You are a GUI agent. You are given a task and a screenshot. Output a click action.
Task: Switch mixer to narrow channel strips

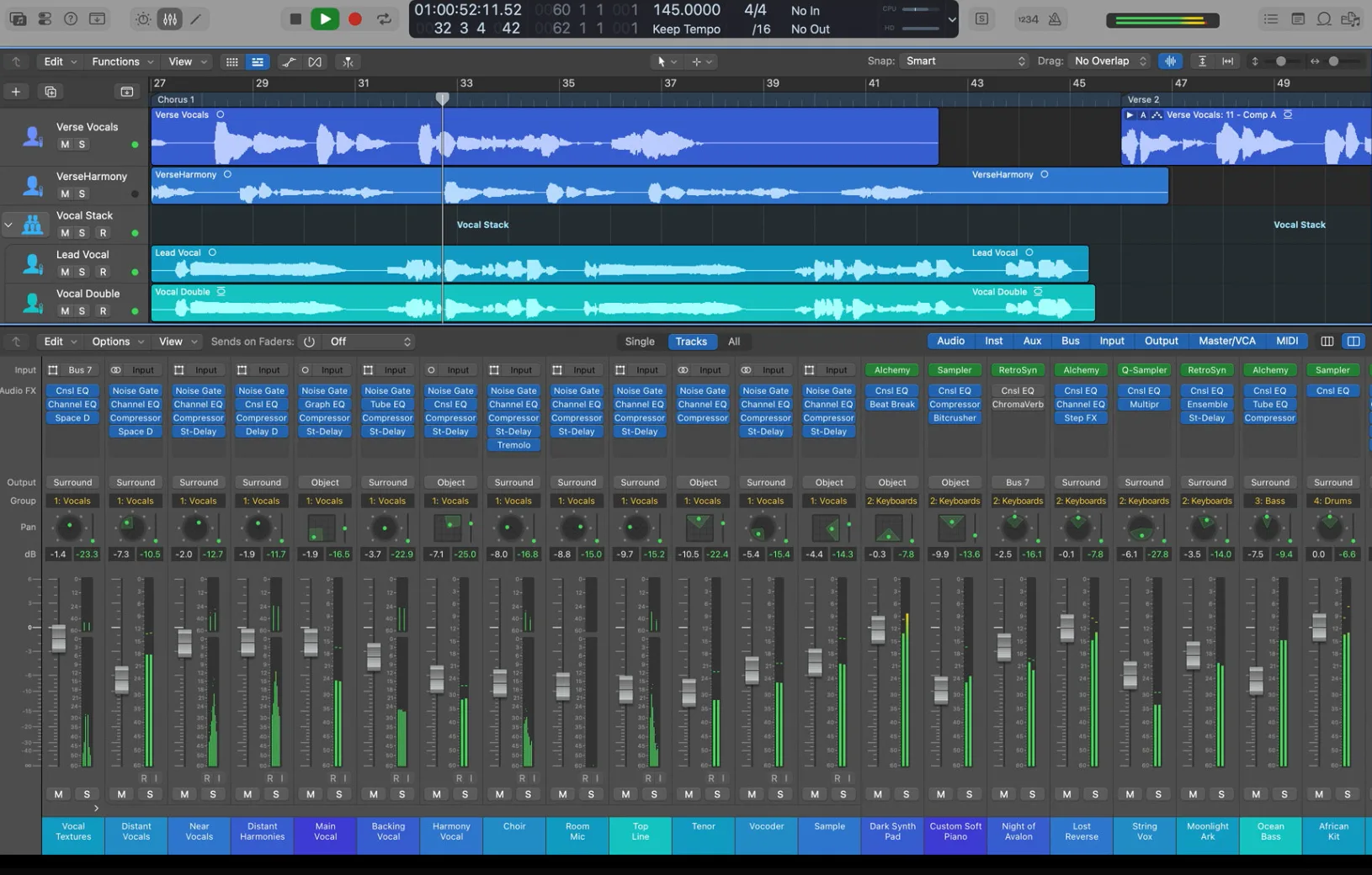[1327, 342]
